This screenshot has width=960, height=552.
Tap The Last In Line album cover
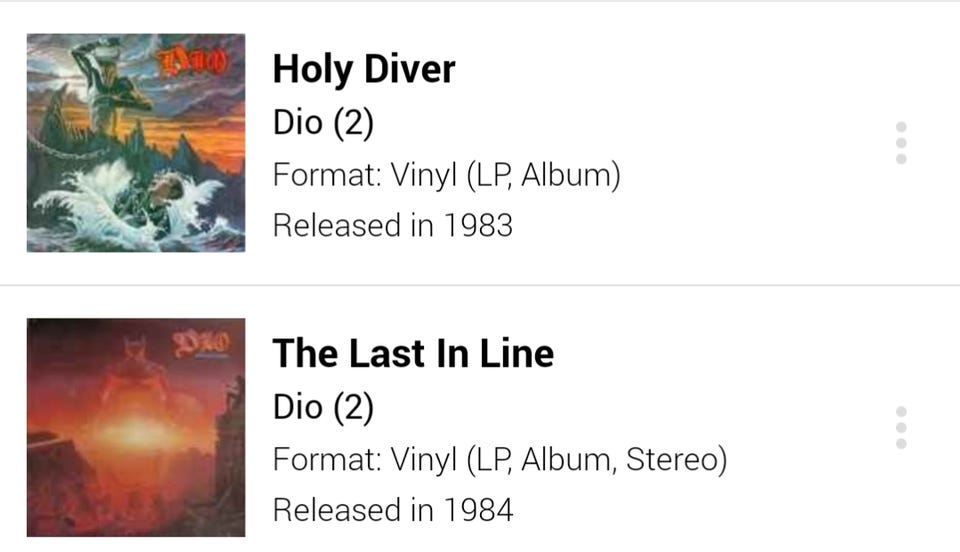pos(136,427)
